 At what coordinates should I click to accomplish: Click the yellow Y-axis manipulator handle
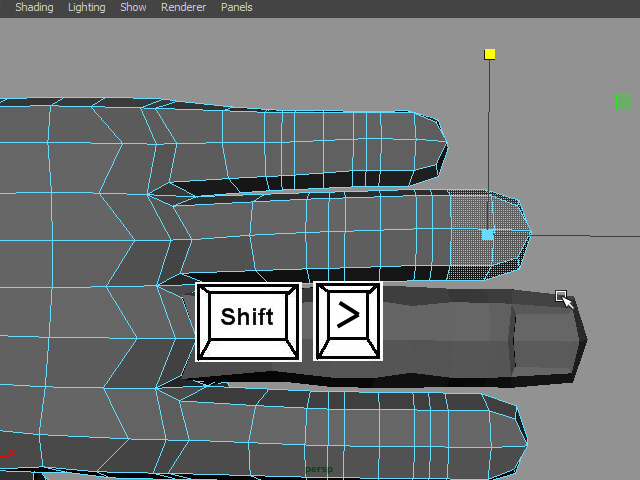tap(489, 54)
